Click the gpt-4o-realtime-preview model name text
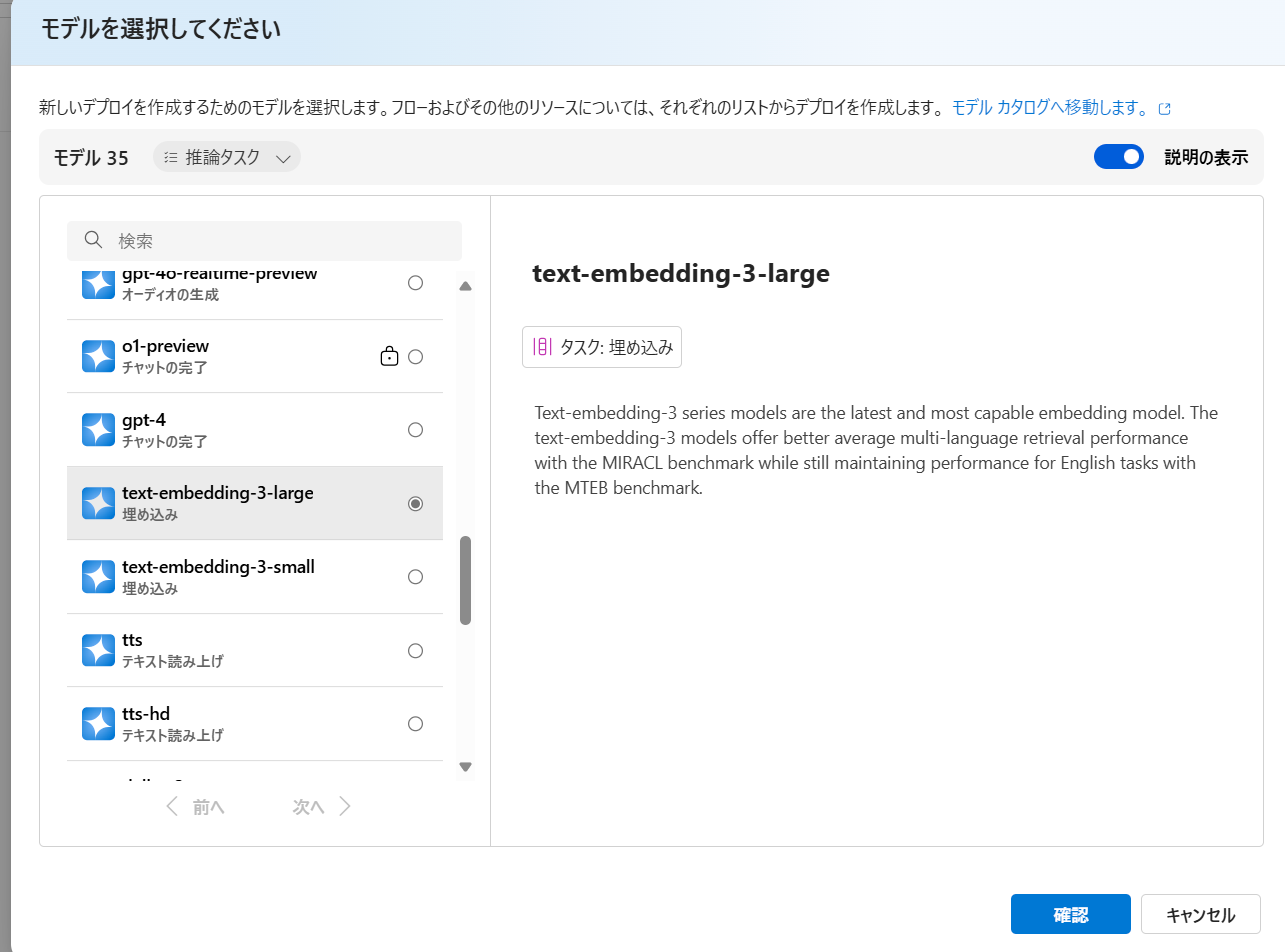 click(x=220, y=274)
